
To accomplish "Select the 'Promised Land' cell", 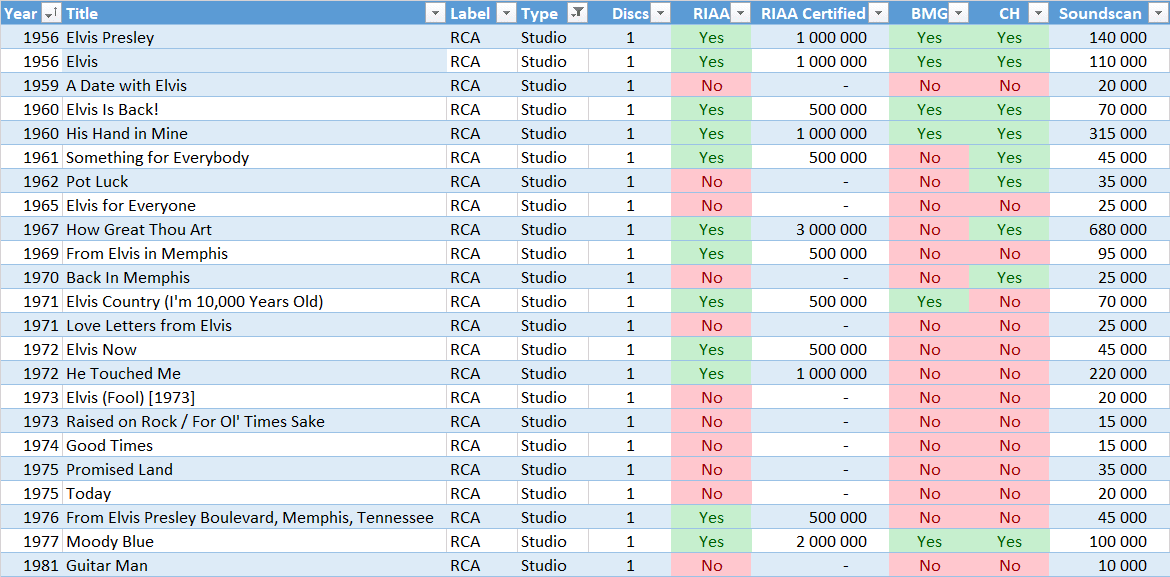I will tap(254, 470).
